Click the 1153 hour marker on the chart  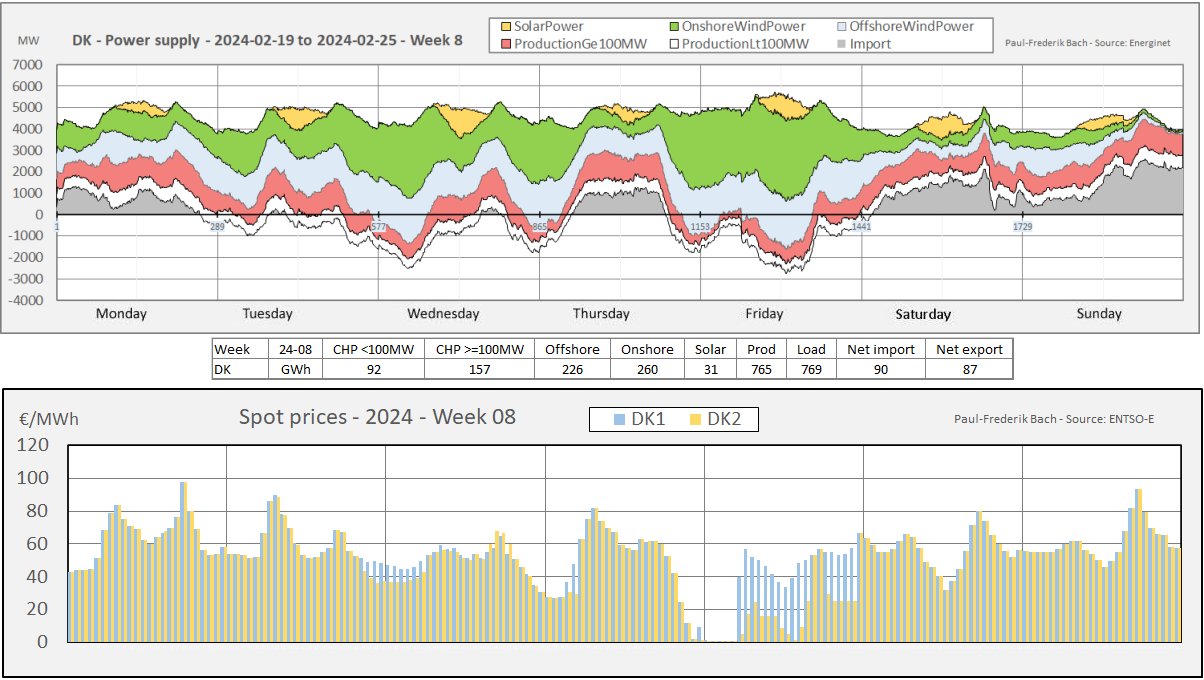(x=701, y=228)
